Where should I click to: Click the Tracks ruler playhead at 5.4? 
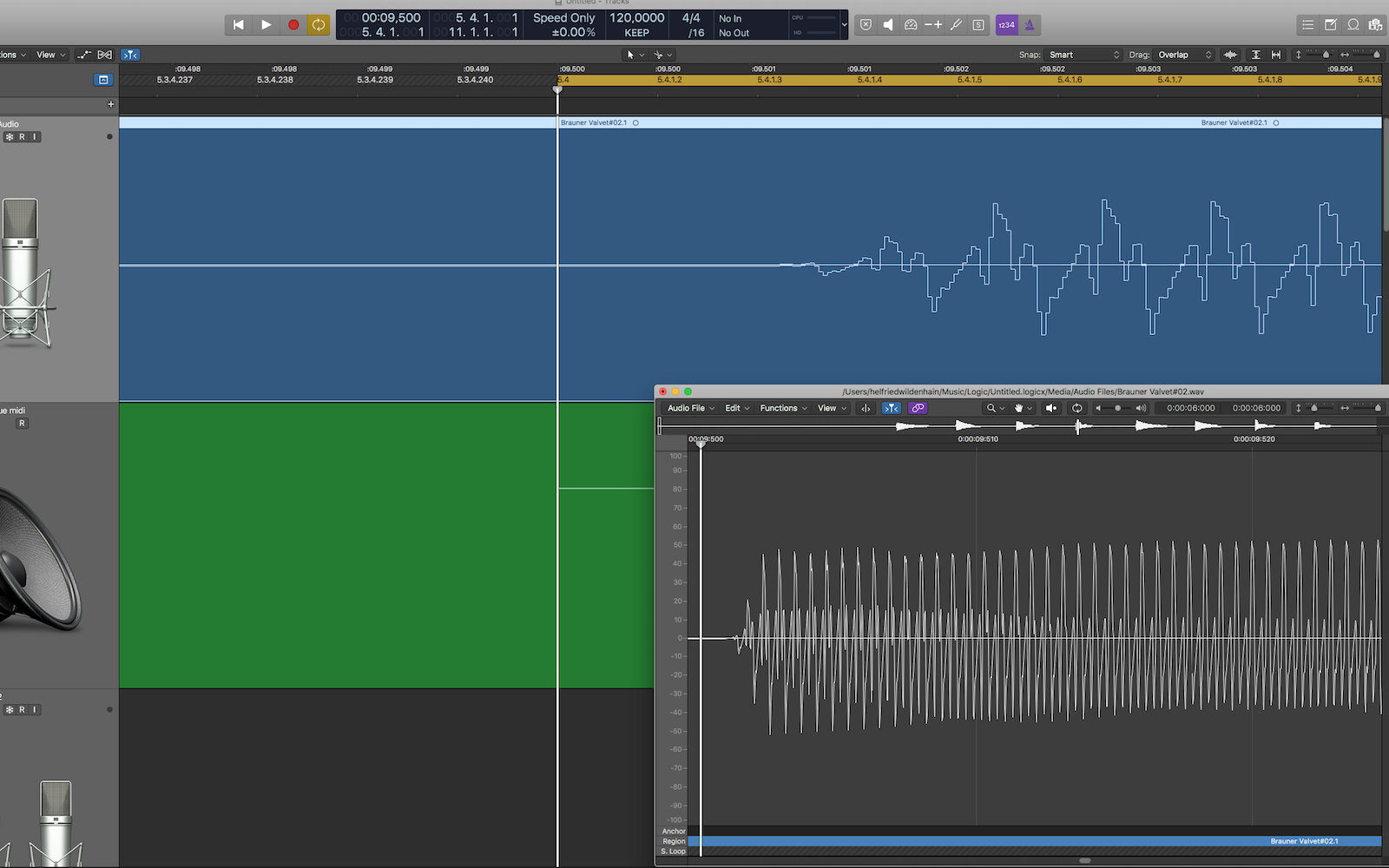557,89
